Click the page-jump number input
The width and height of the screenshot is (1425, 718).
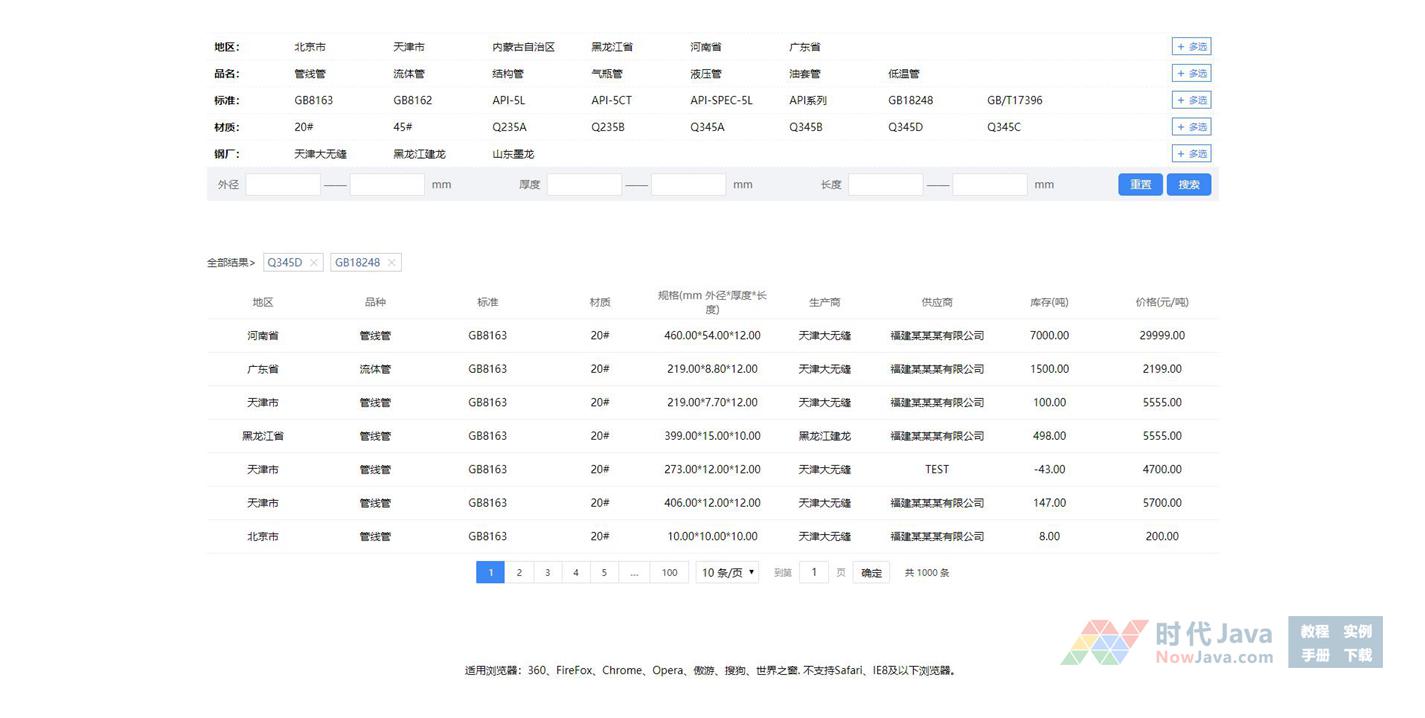click(x=814, y=573)
